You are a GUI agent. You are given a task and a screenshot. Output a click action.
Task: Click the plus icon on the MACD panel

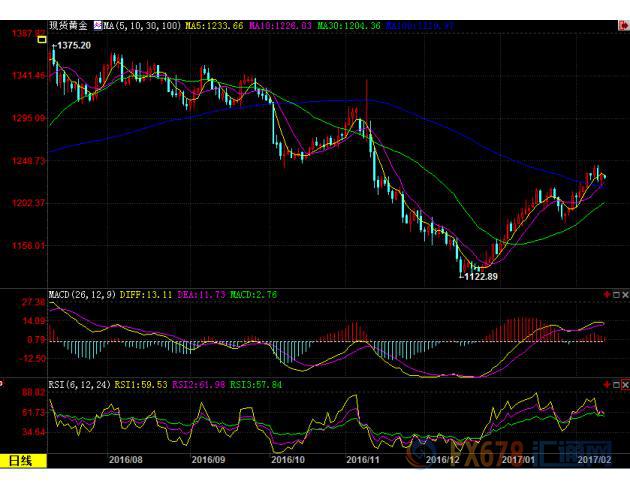pyautogui.click(x=606, y=295)
